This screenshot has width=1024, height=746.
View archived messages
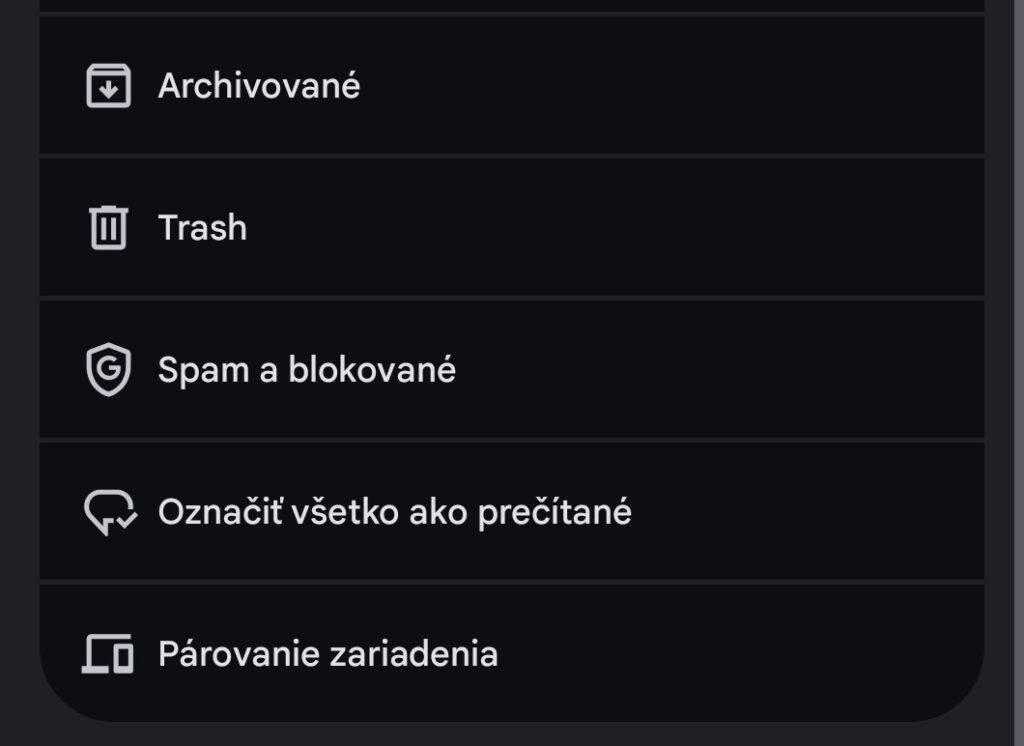click(261, 86)
